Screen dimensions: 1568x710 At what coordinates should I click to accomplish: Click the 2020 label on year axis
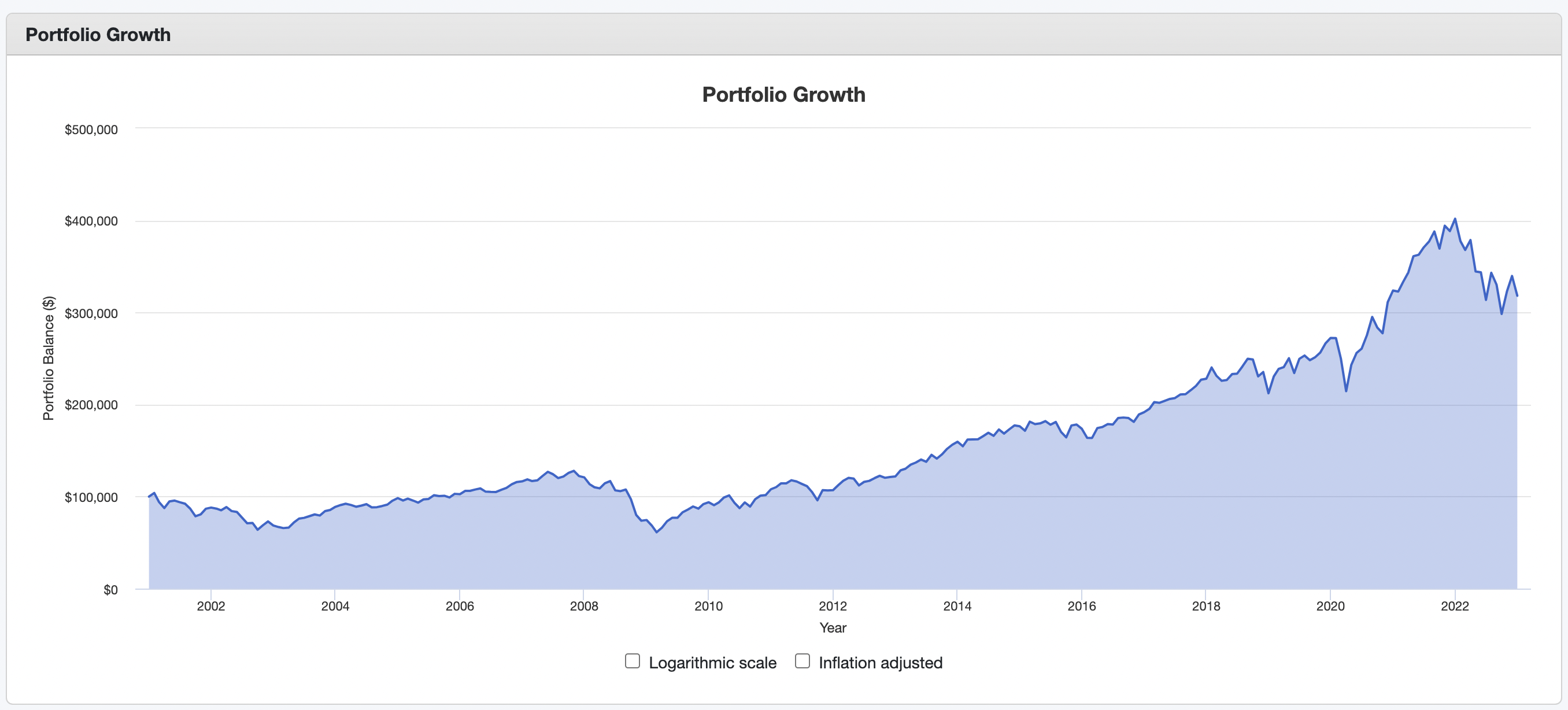pyautogui.click(x=1330, y=606)
